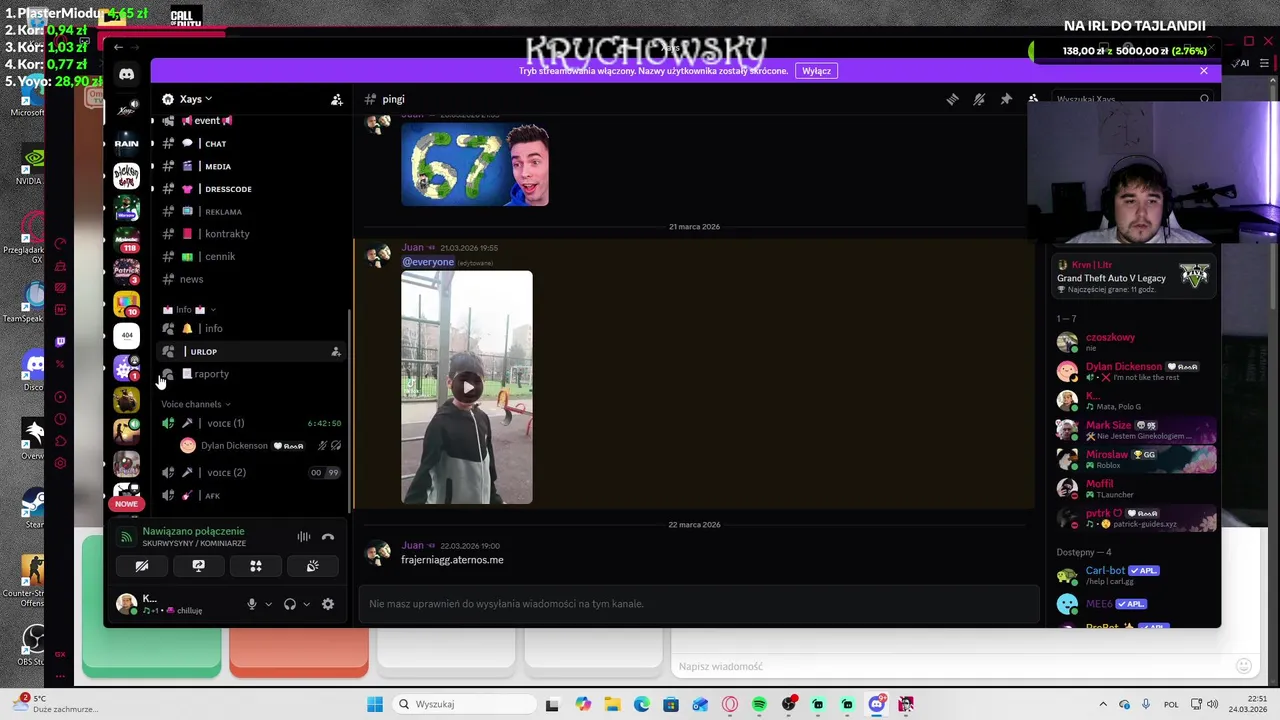
Task: Open the event announcement channel
Action: [250, 121]
